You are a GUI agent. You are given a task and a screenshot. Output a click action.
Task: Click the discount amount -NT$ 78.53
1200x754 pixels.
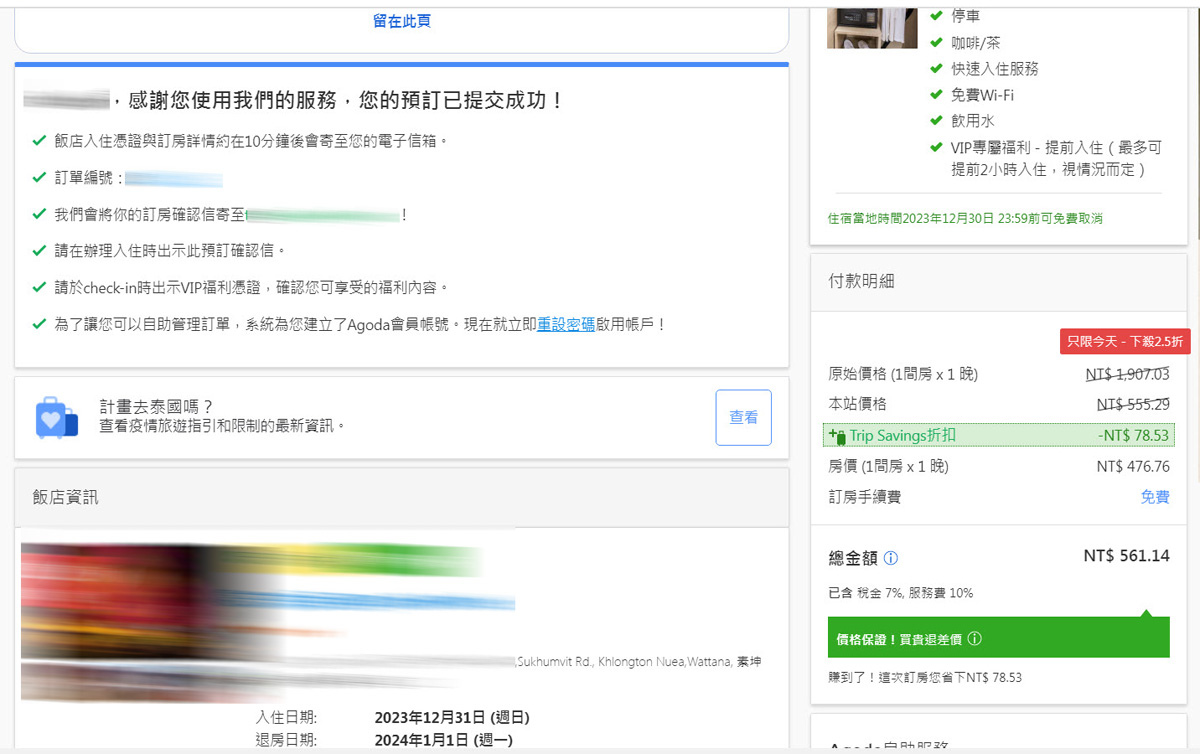tap(1133, 435)
